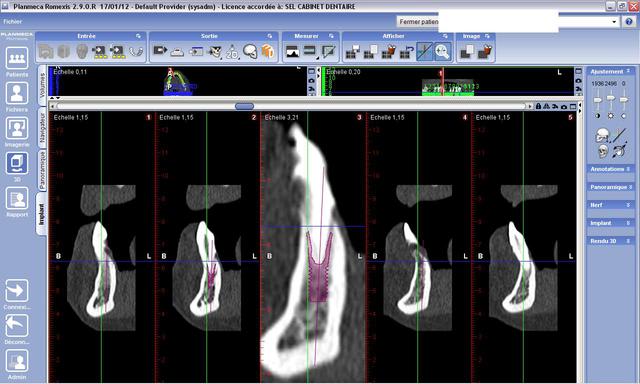Select the skull 3D rendering icon in Sortie
Screen dimensions: 640x384
(x=250, y=52)
